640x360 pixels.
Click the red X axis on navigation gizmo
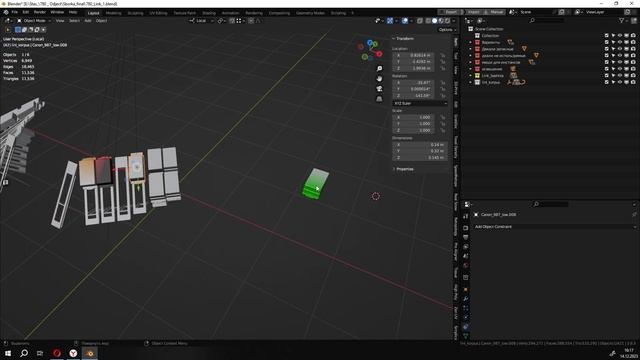point(379,54)
